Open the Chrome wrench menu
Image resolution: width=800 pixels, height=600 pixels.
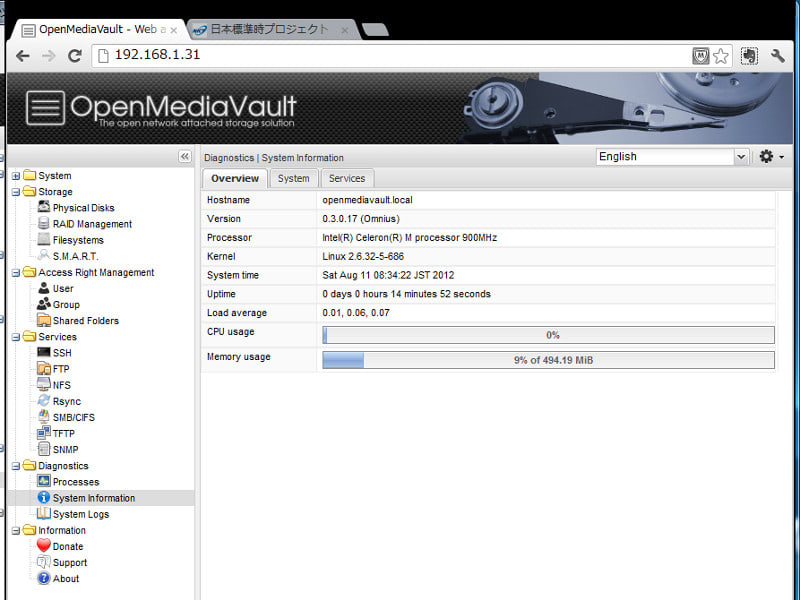pos(778,56)
